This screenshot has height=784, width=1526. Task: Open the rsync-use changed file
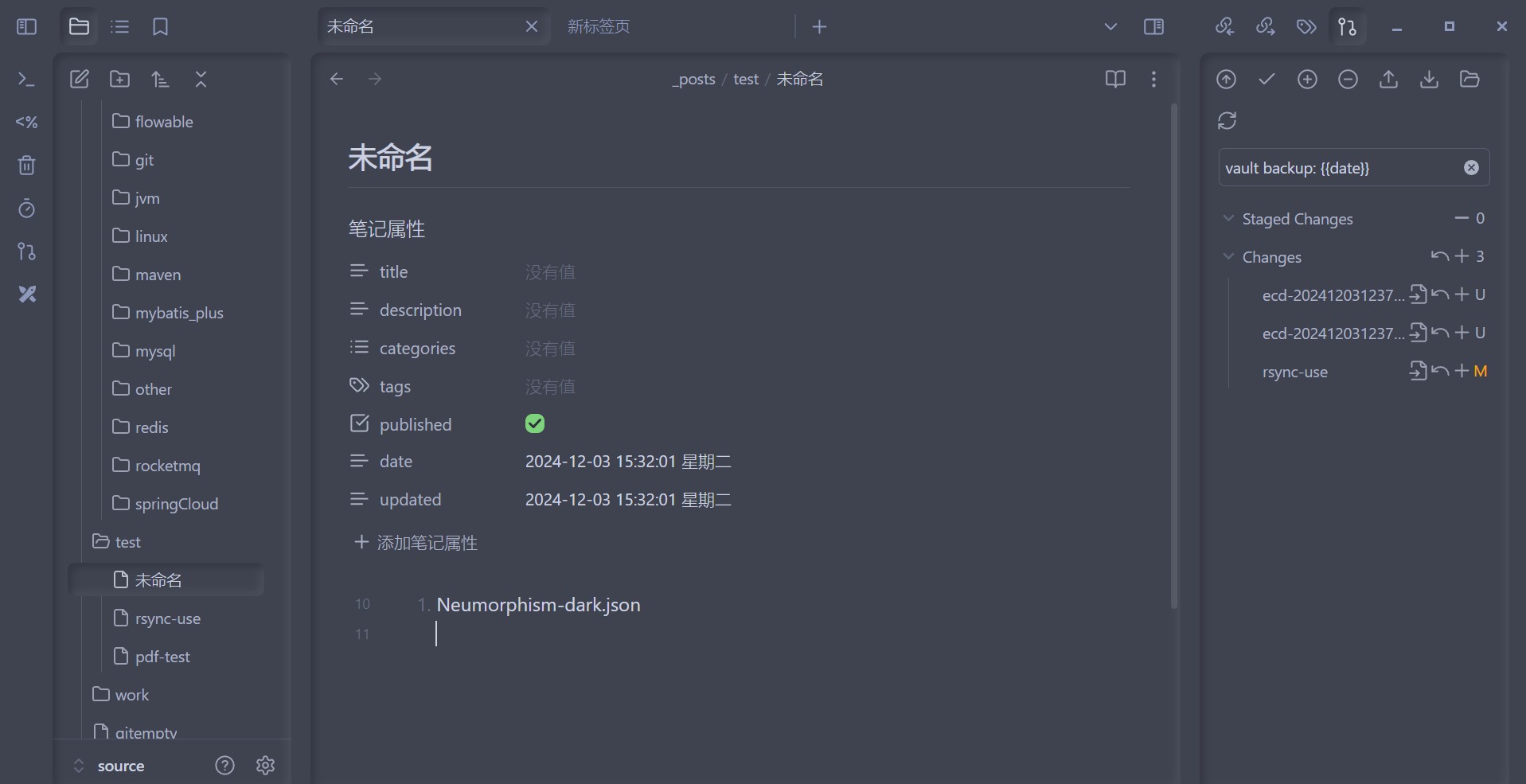[x=1294, y=372]
